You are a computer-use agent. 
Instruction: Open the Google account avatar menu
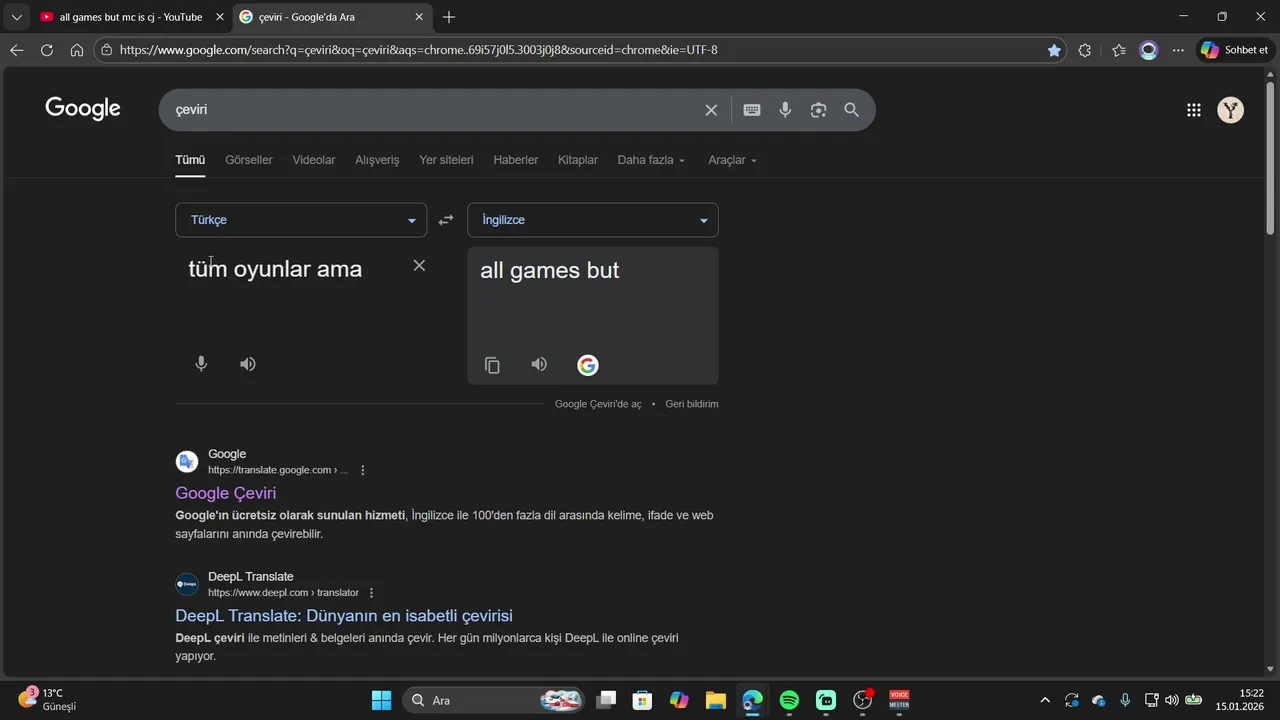tap(1230, 110)
